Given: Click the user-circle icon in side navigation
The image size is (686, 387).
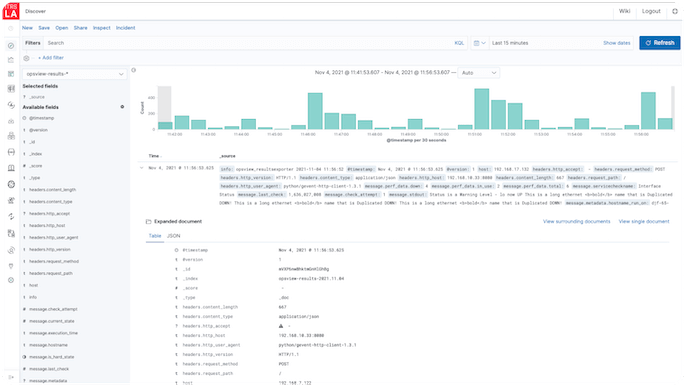Looking at the screenshot, I should tap(11, 250).
